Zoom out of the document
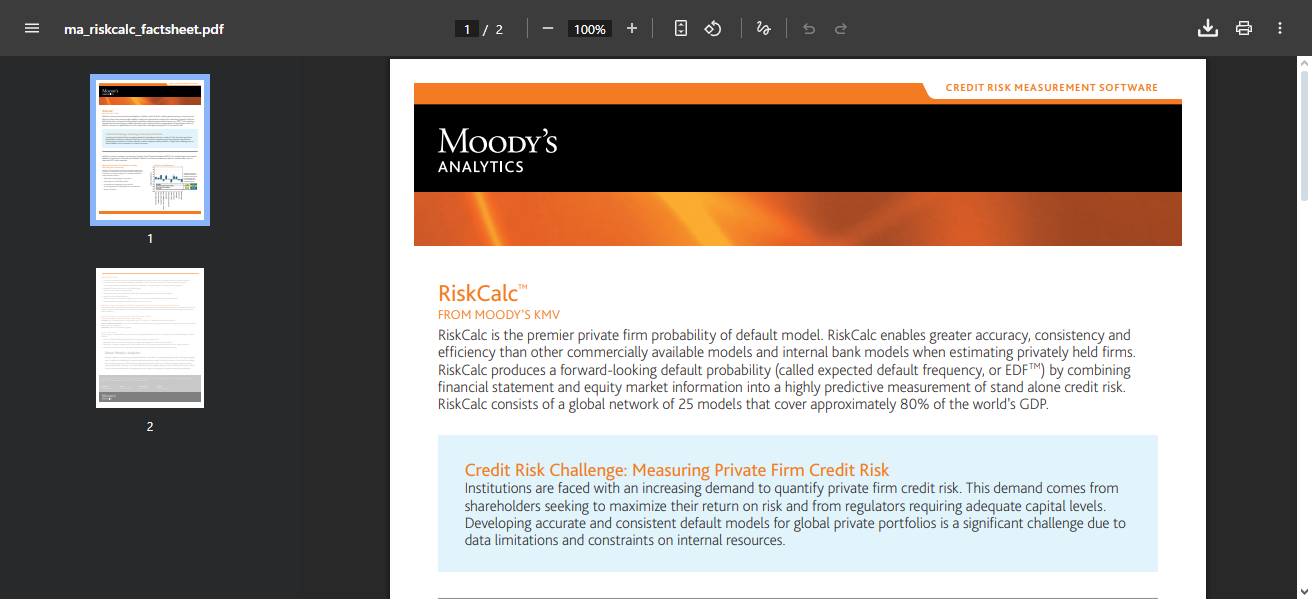 (x=547, y=28)
